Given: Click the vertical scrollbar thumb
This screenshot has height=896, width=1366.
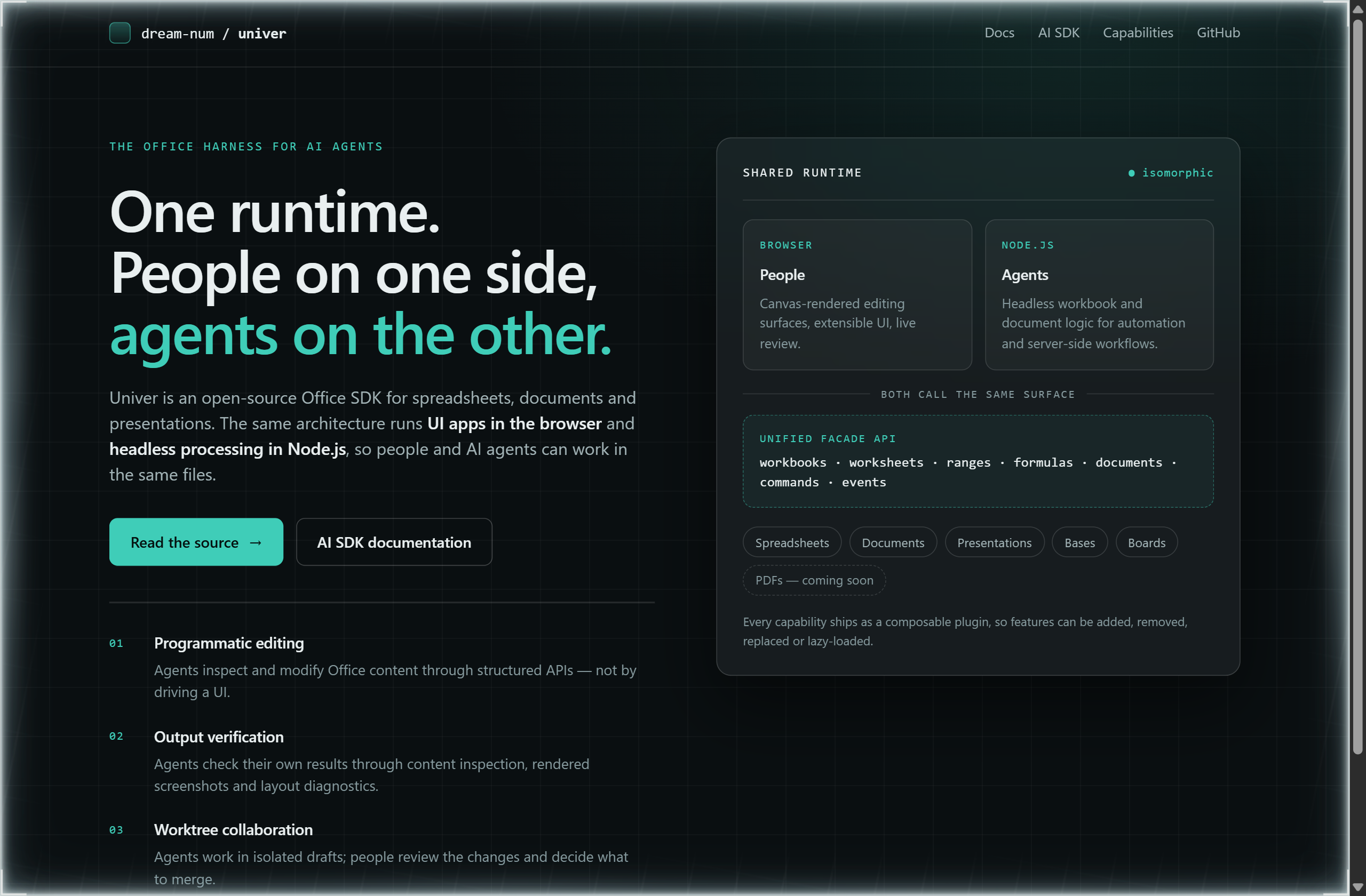Looking at the screenshot, I should point(1357,387).
